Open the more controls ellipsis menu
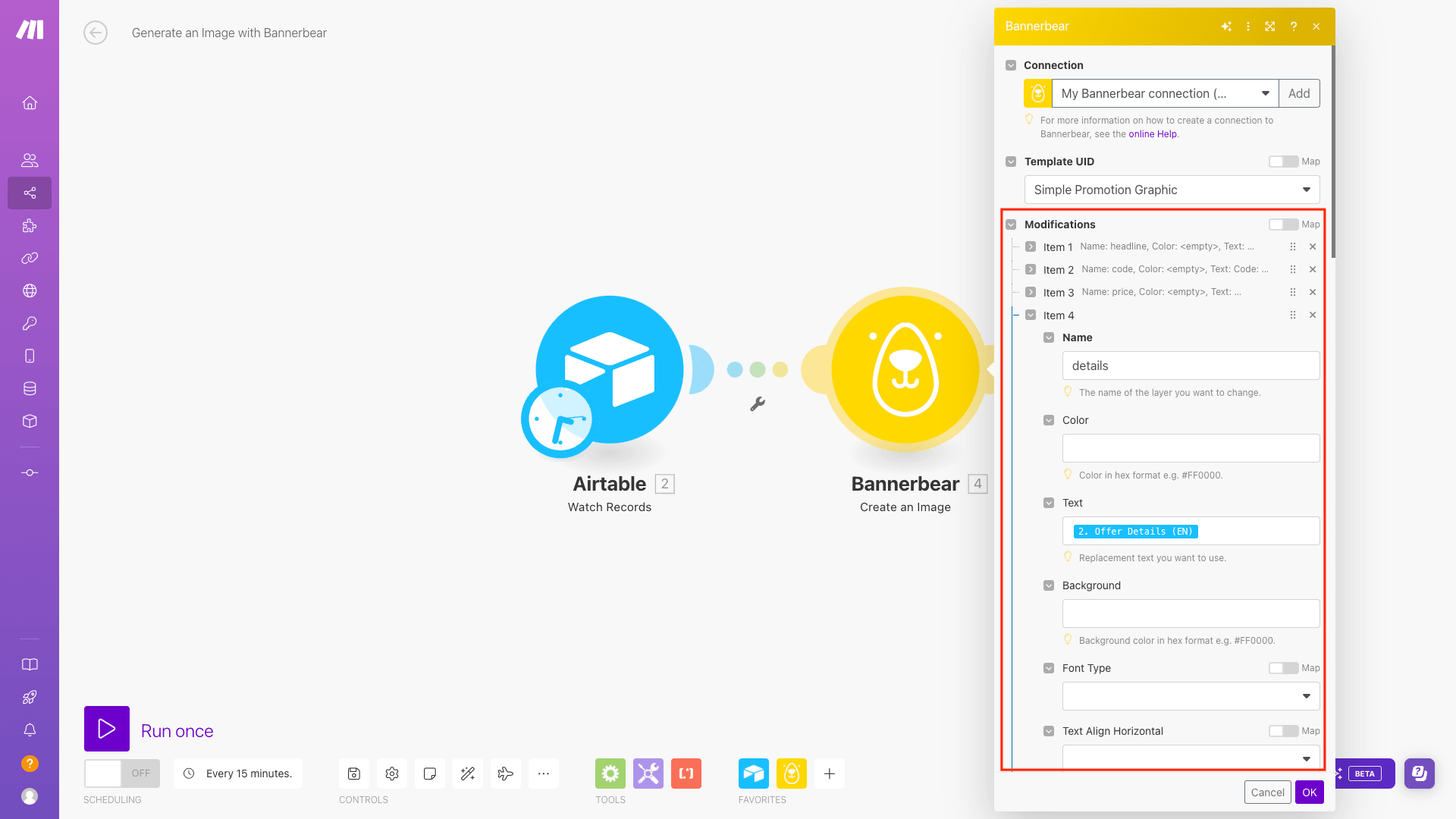The image size is (1456, 819). (x=544, y=773)
